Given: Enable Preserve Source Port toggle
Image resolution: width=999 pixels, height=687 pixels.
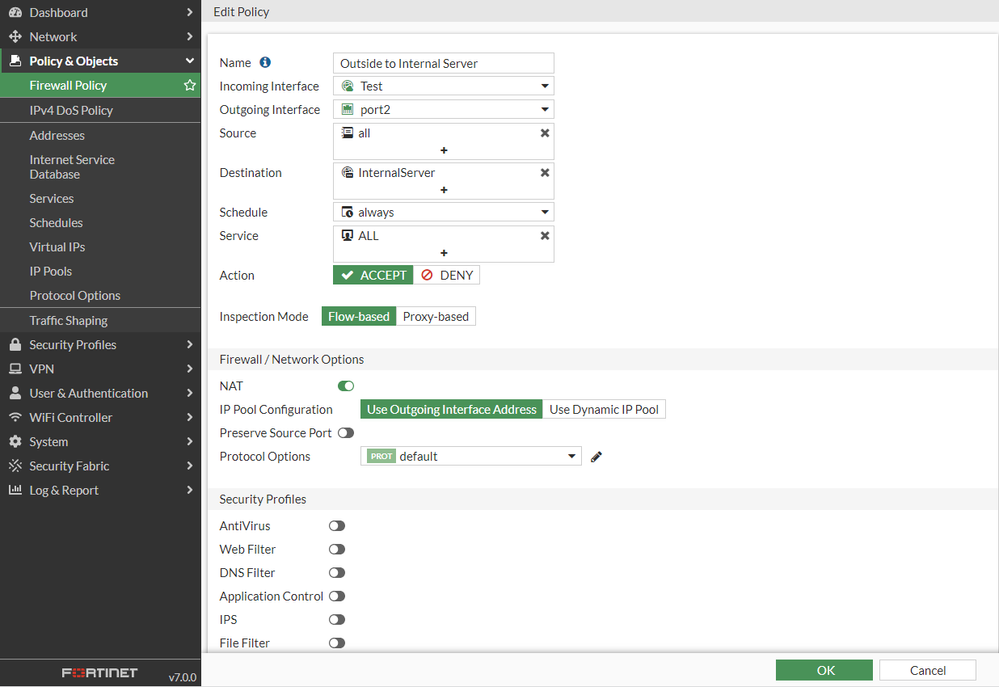Looking at the screenshot, I should pos(345,433).
